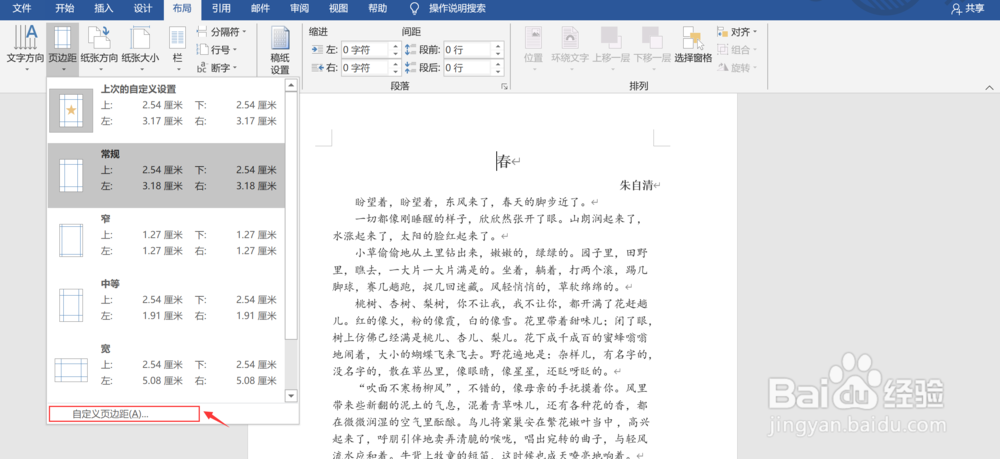Select Last Custom Setting (上次的自定义设置) margins
1000x459 pixels.
pyautogui.click(x=166, y=110)
